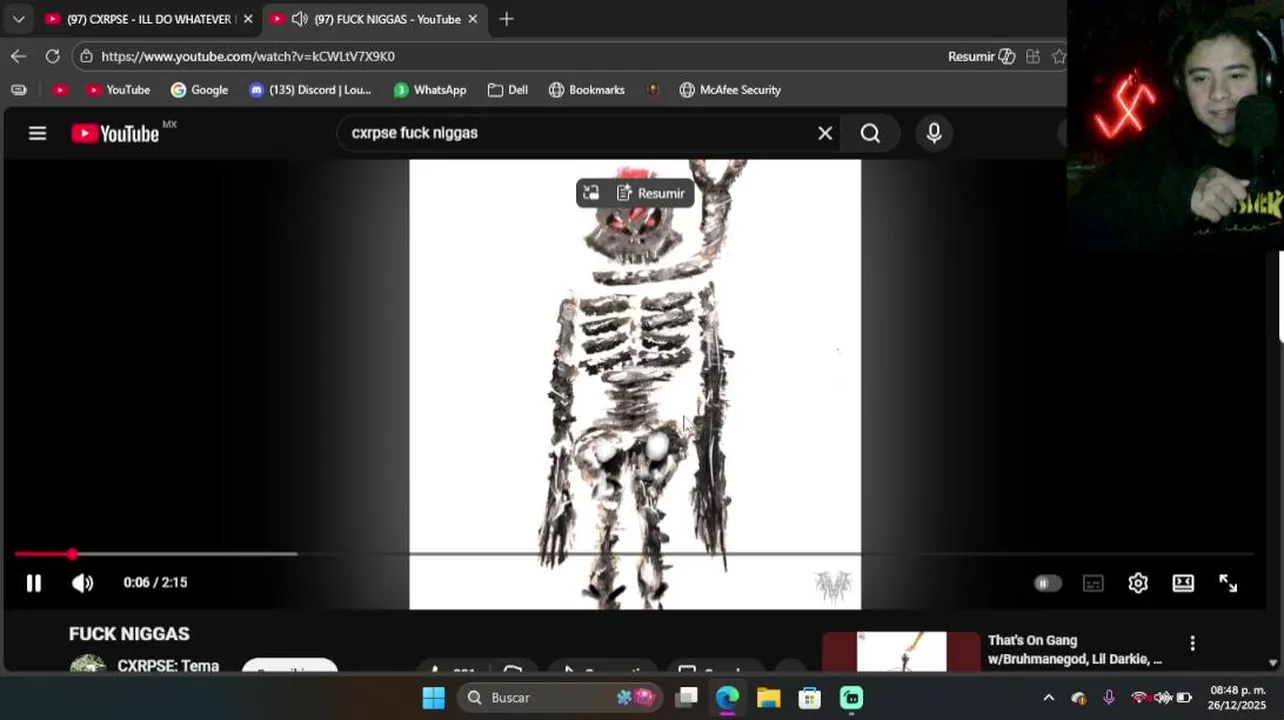Open the Discord bookmark
The width and height of the screenshot is (1284, 720).
pos(309,90)
